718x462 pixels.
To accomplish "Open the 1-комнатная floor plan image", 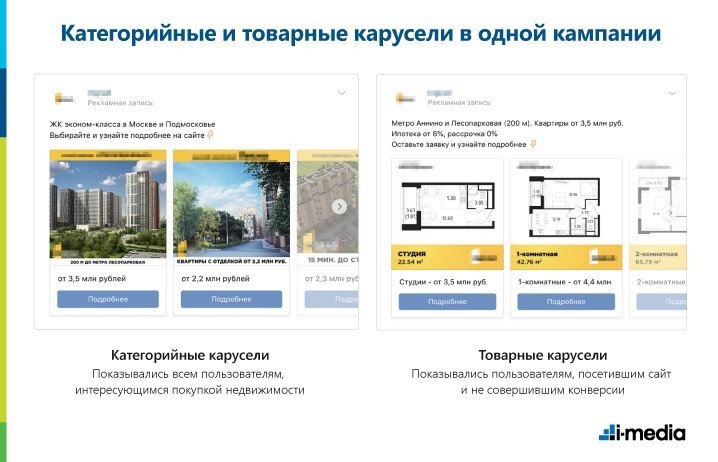I will tap(566, 207).
